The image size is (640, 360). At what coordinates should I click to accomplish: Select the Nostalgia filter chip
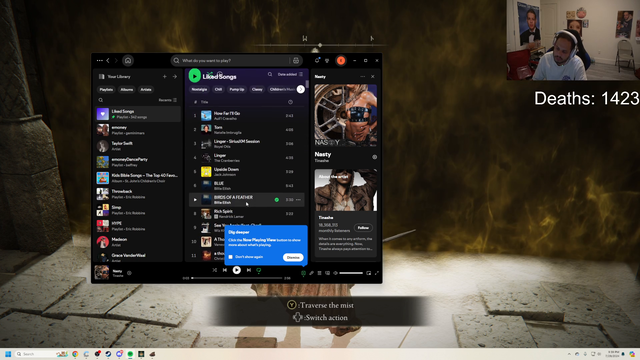(199, 89)
